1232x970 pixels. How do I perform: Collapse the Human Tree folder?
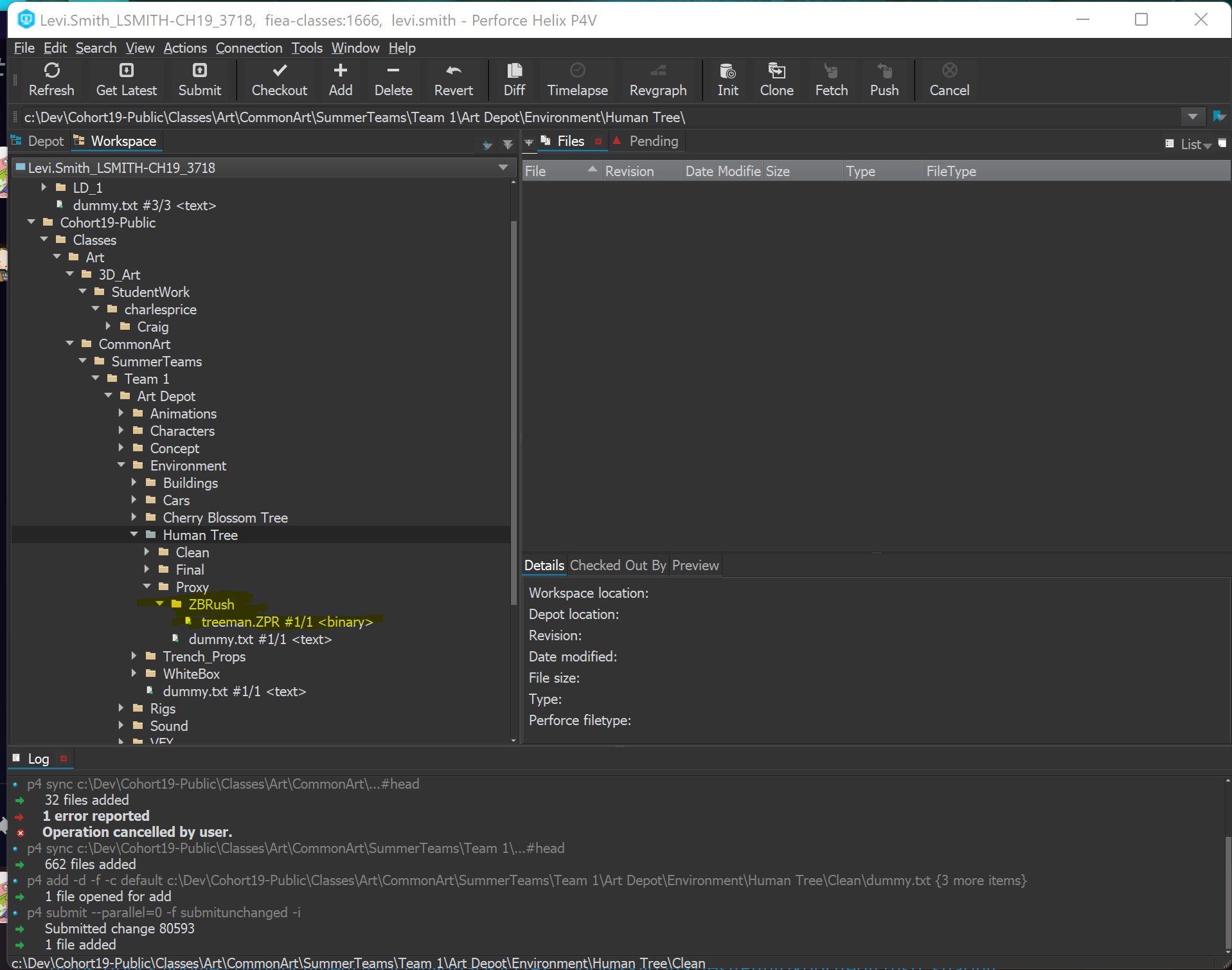[x=134, y=534]
